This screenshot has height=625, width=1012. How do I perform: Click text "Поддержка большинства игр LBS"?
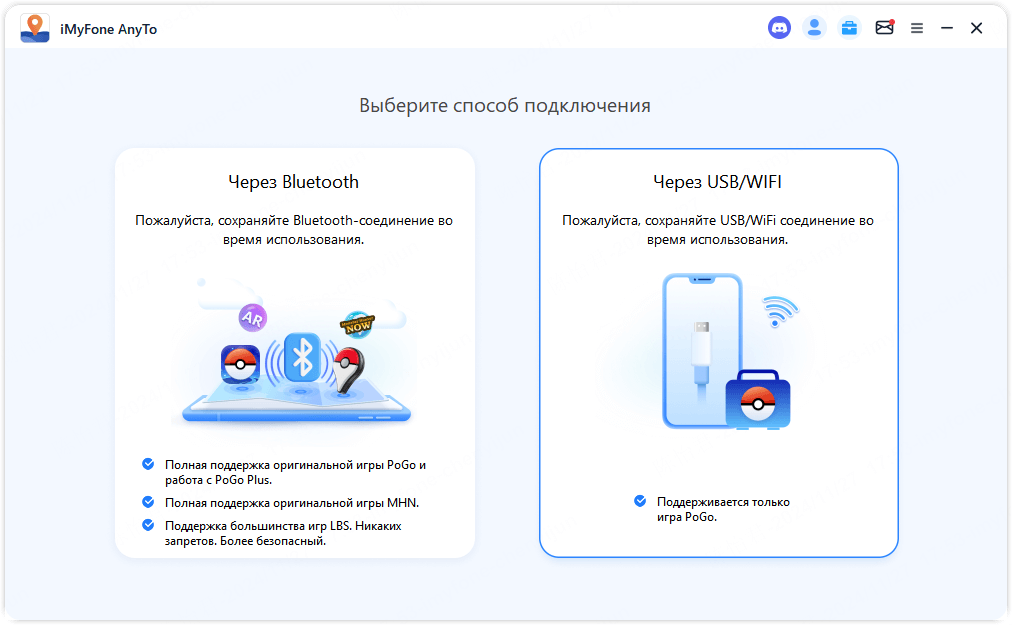pos(258,526)
